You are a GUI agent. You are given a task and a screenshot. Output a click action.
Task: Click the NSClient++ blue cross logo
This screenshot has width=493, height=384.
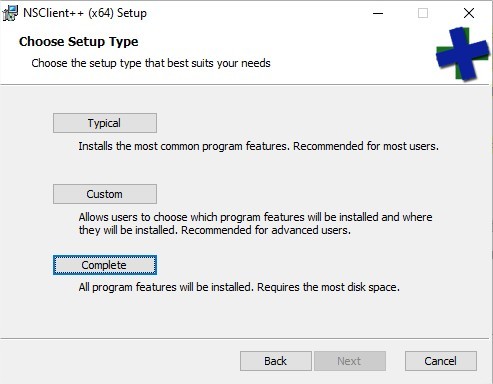pos(462,54)
